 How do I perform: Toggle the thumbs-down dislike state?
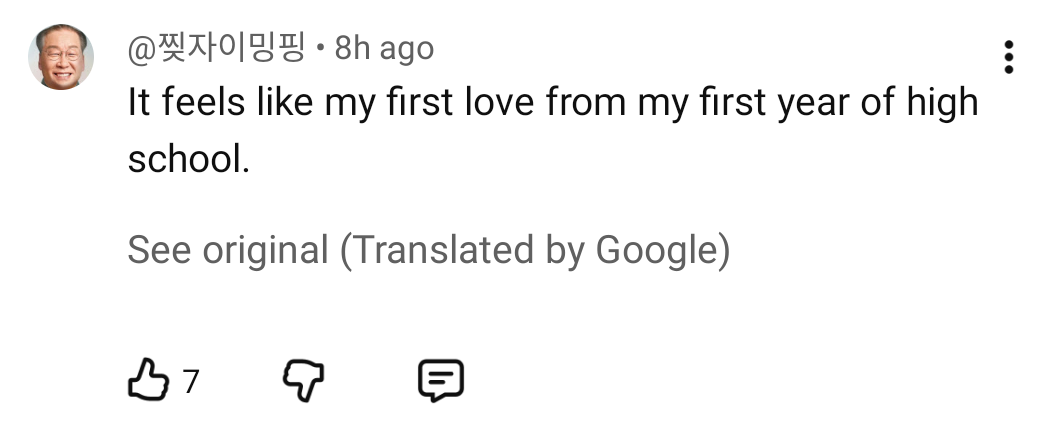(303, 381)
